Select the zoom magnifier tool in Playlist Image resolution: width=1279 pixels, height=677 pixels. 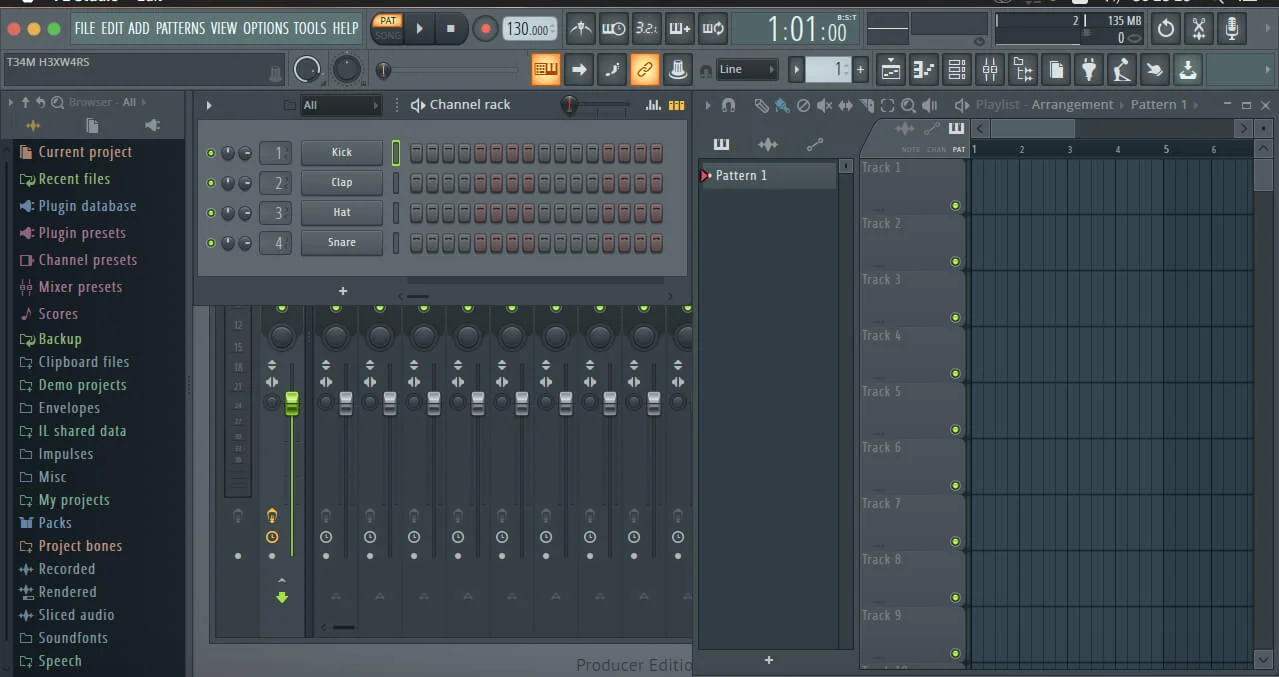908,104
